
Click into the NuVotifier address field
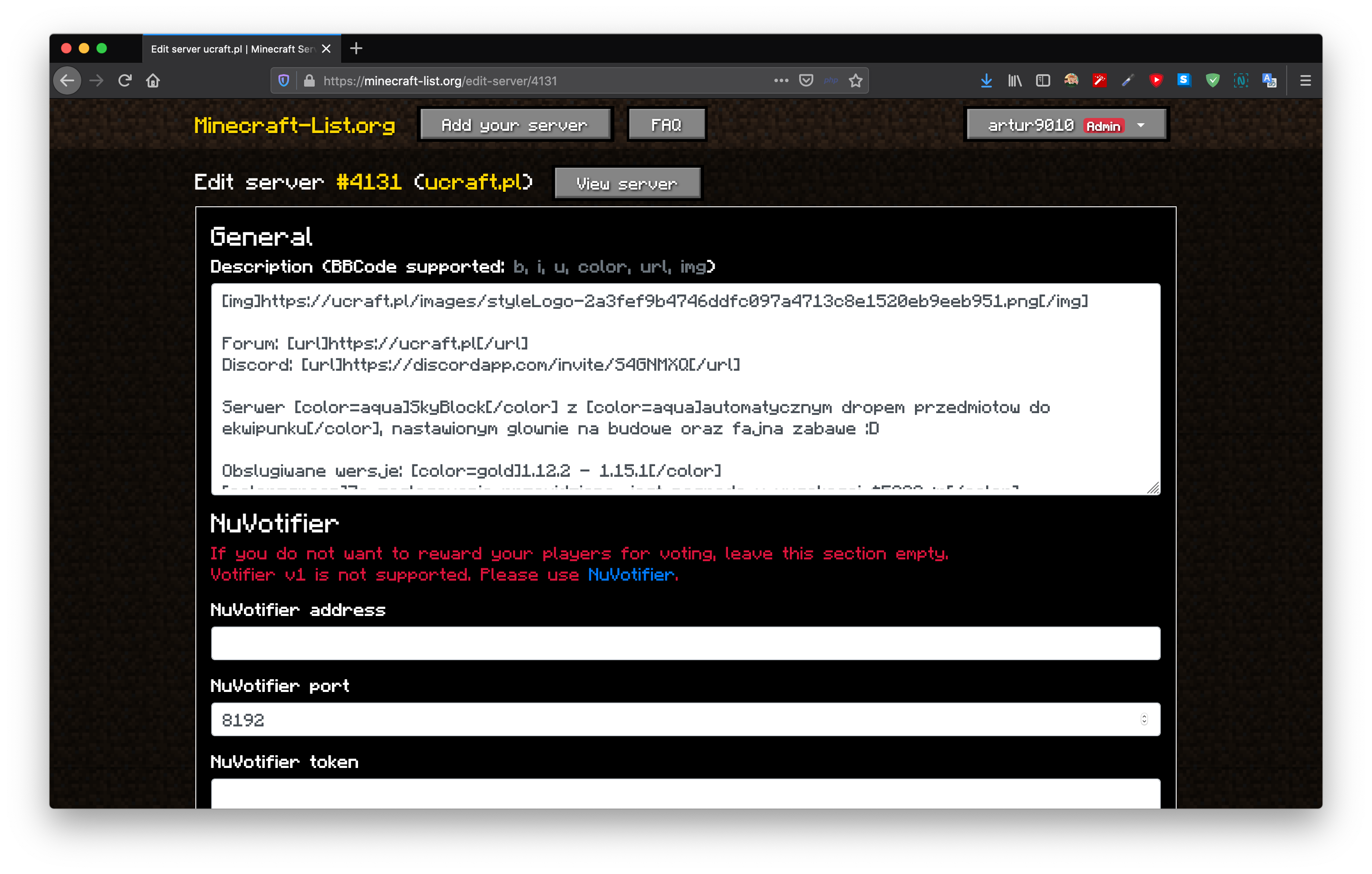[686, 643]
